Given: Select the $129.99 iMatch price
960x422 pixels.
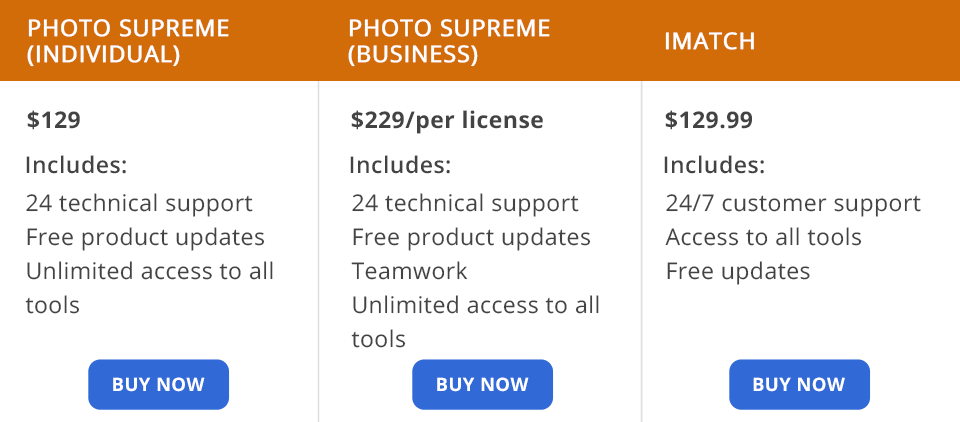Looking at the screenshot, I should pos(709,121).
